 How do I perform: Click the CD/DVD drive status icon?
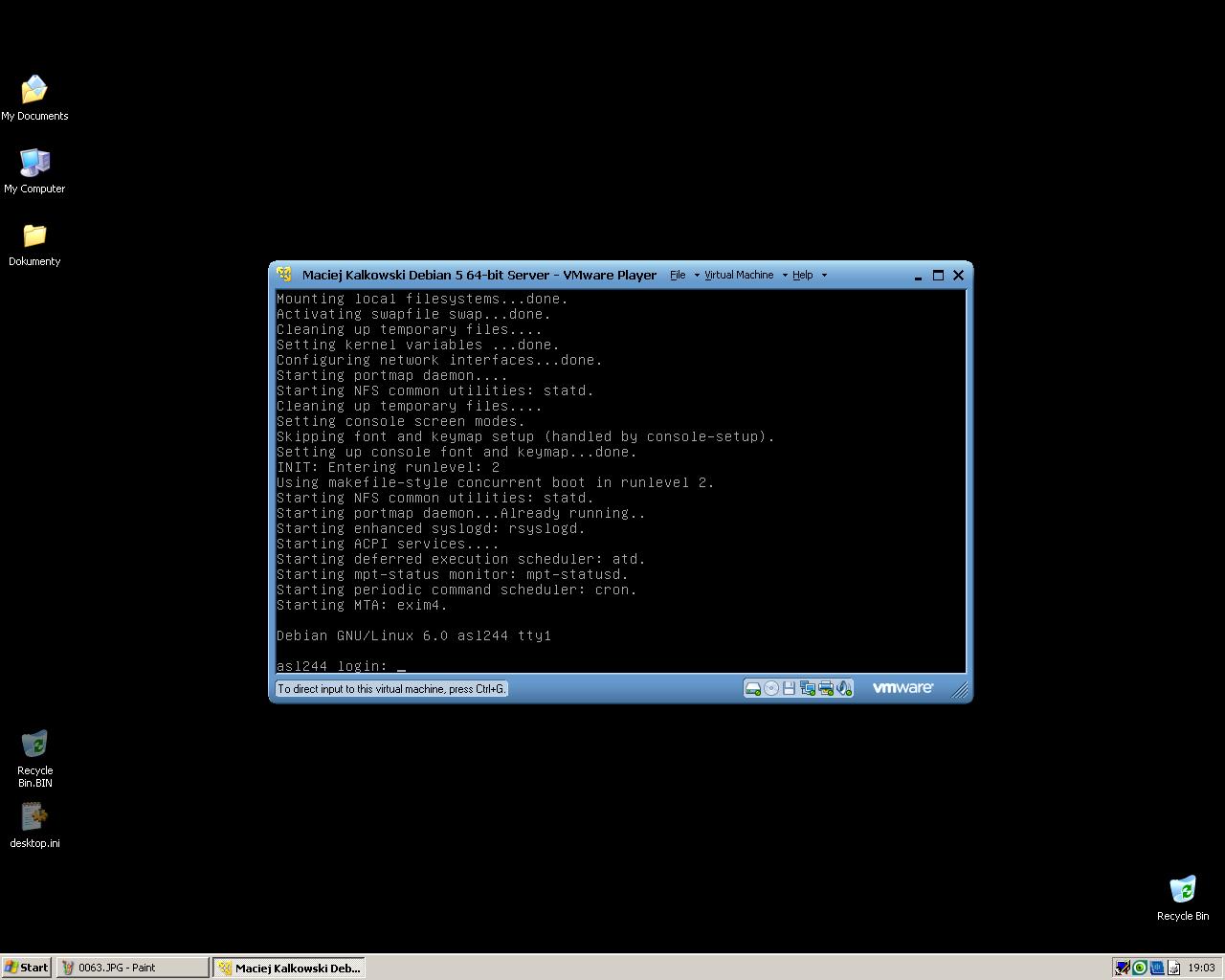tap(770, 688)
